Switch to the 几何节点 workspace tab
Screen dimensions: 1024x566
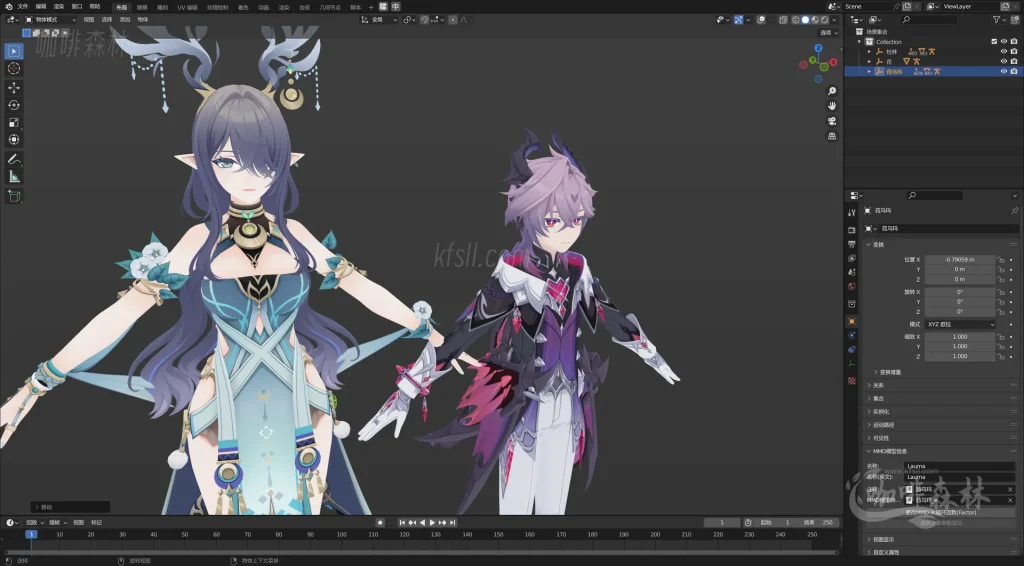point(330,7)
